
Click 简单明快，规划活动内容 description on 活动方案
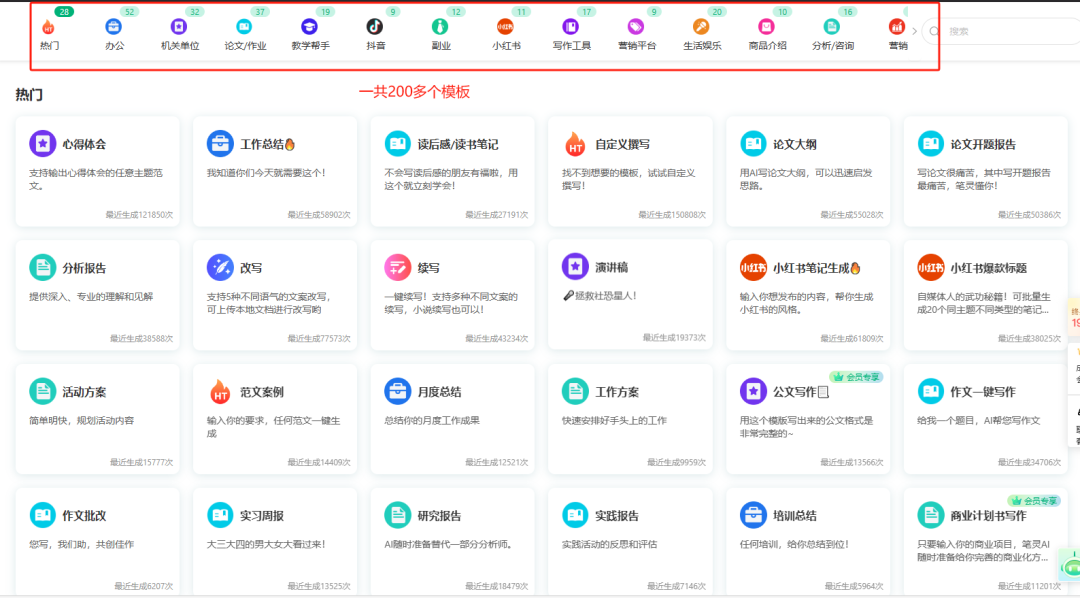tap(81, 420)
